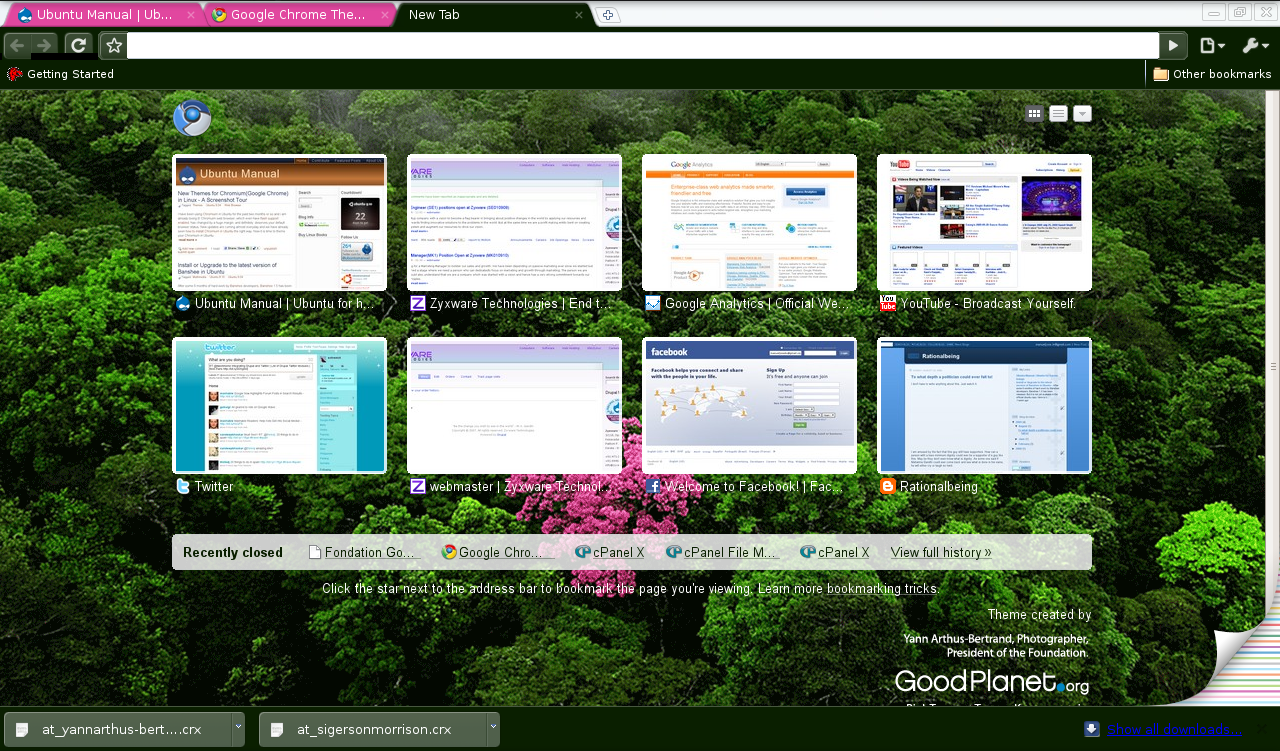Click the back navigation arrow
Screen dimensions: 1280x751
[17, 45]
